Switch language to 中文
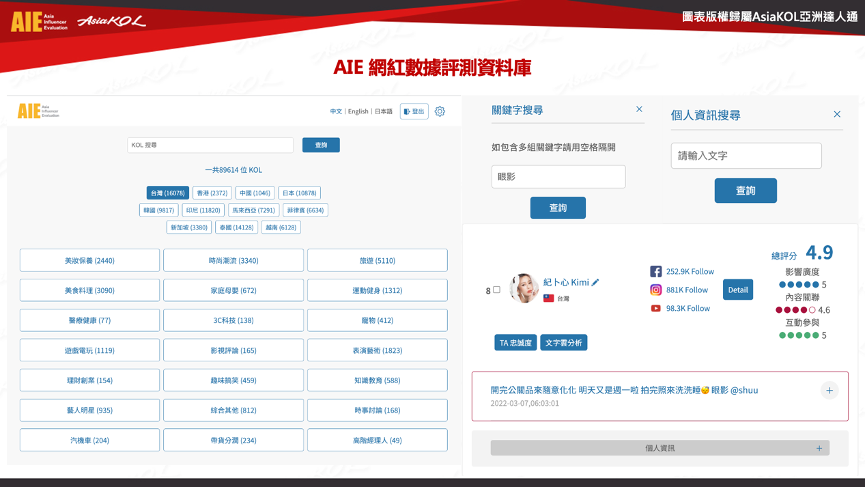The image size is (866, 487). pyautogui.click(x=336, y=112)
